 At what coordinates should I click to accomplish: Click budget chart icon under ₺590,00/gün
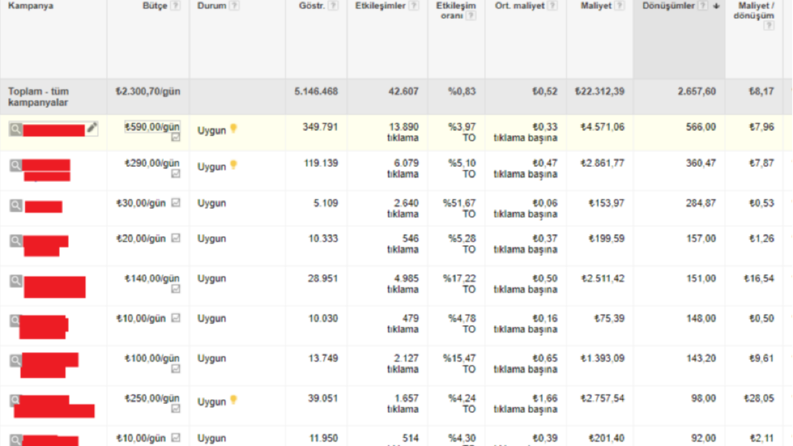tap(175, 138)
